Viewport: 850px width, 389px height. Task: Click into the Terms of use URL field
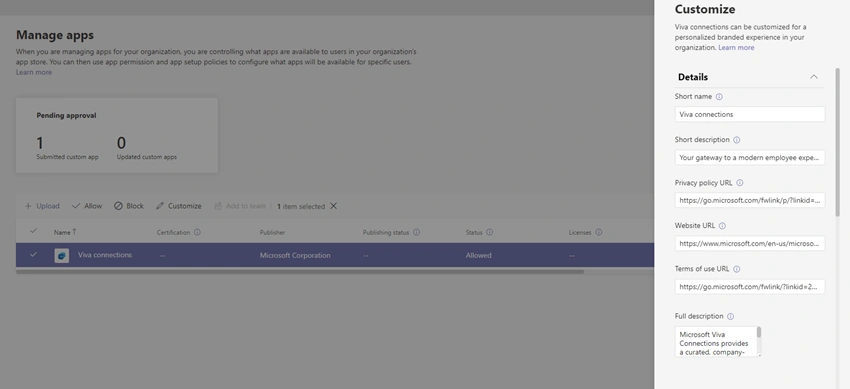(750, 287)
